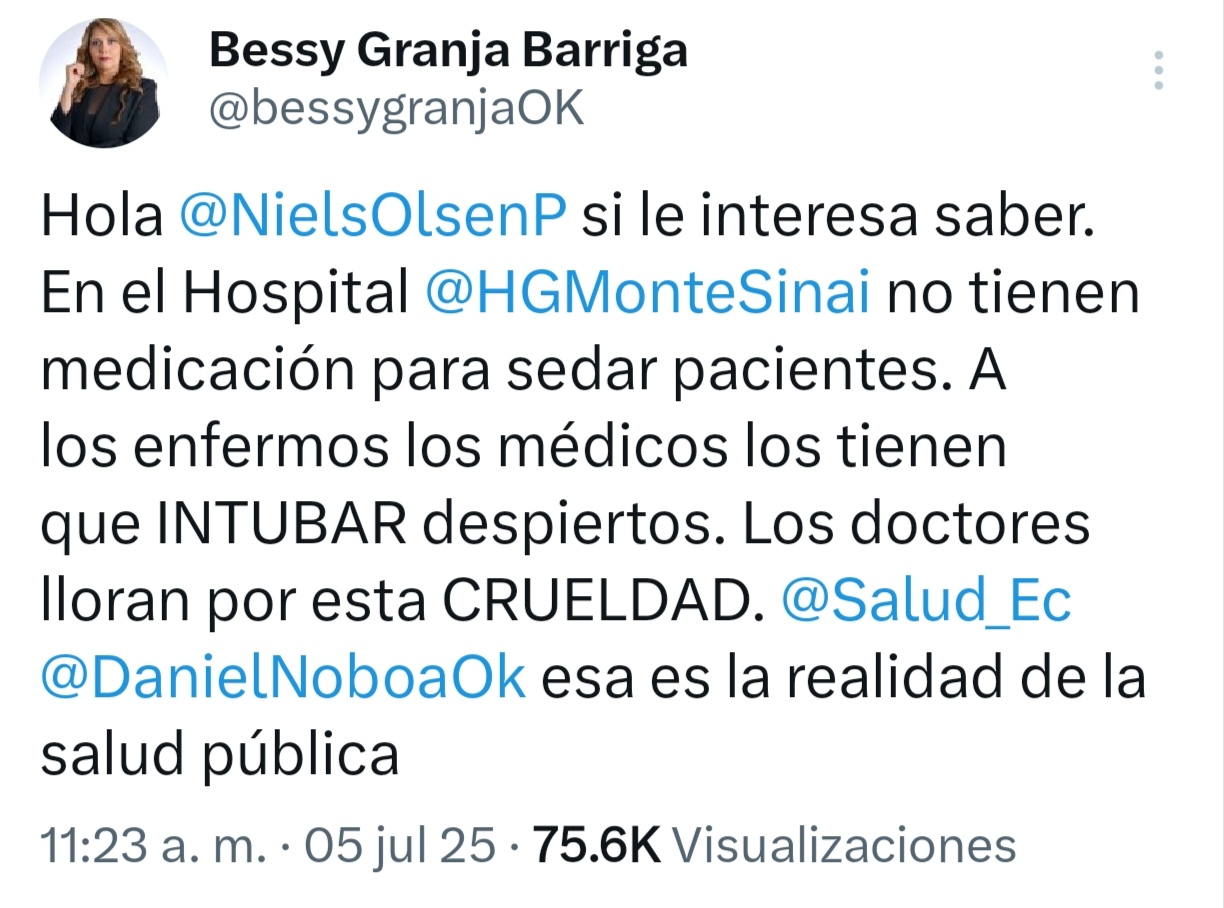Image resolution: width=1224 pixels, height=908 pixels.
Task: Click the @bessygranjaOK handle
Action: pyautogui.click(x=395, y=108)
